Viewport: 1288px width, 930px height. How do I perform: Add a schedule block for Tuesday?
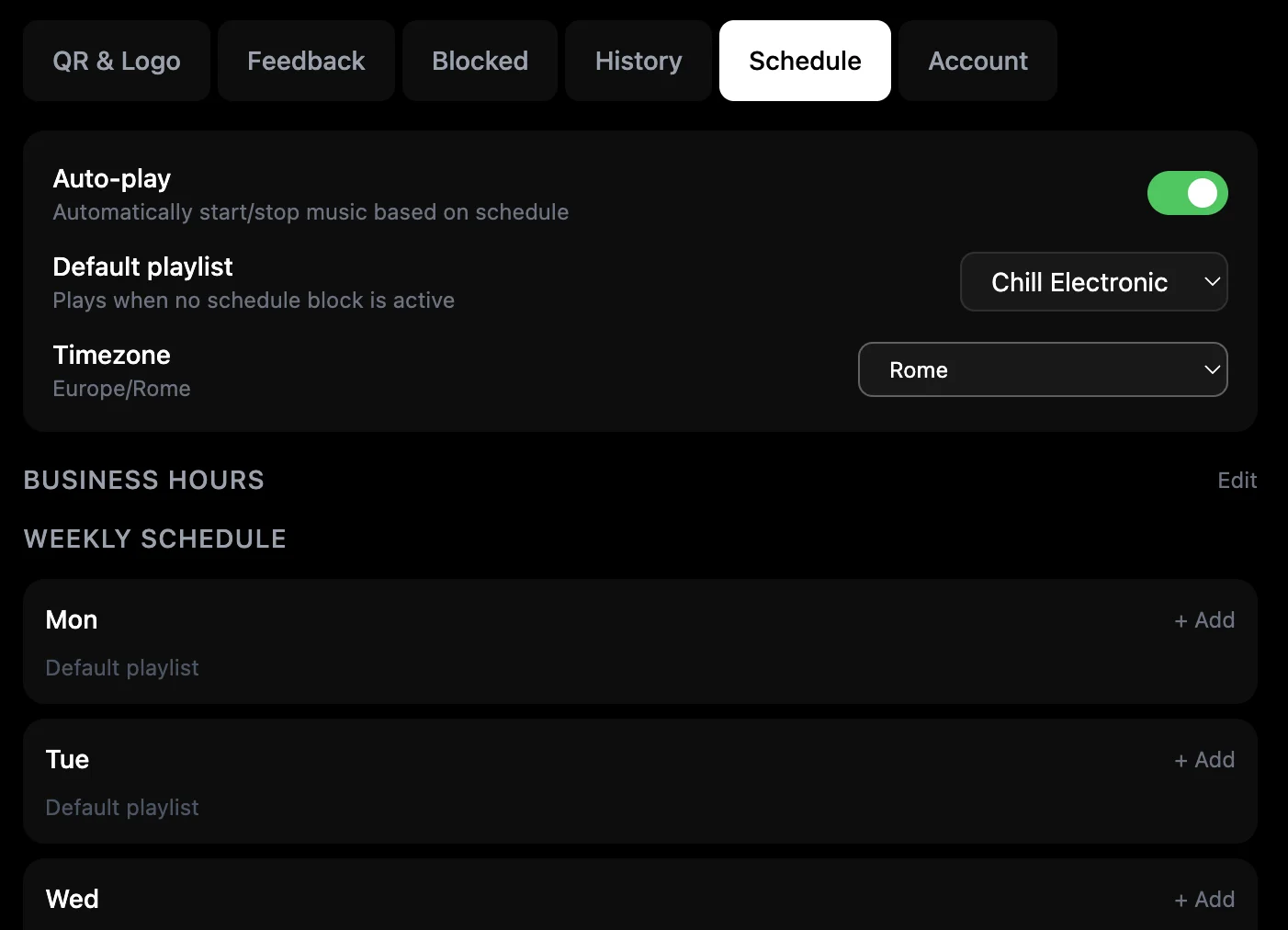[x=1204, y=760]
